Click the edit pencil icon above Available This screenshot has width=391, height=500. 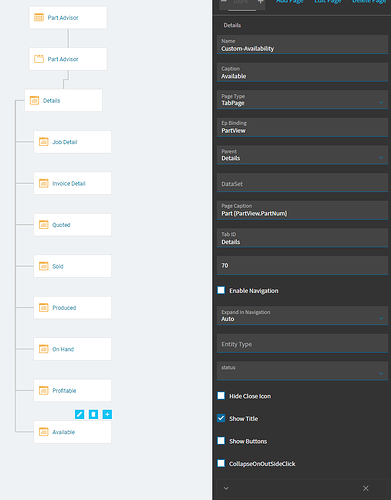[x=79, y=414]
